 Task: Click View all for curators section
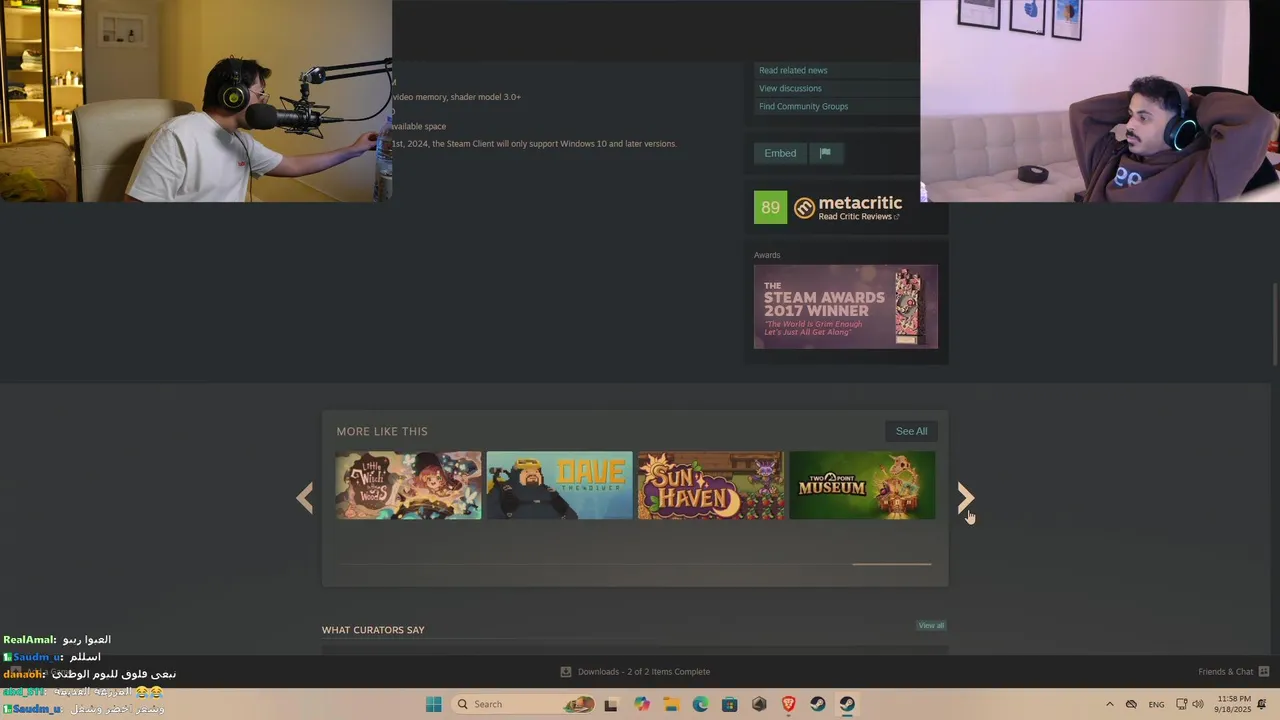point(931,625)
